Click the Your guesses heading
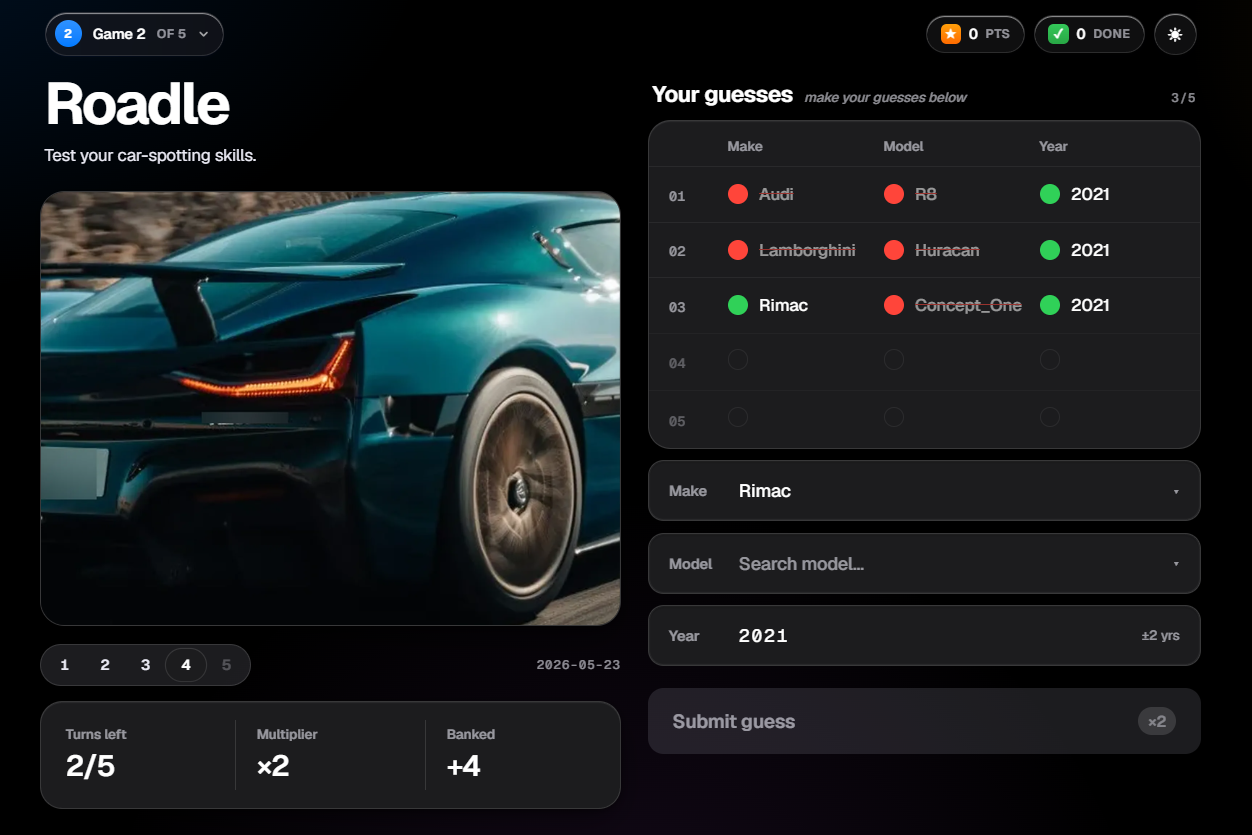1252x835 pixels. (x=722, y=95)
